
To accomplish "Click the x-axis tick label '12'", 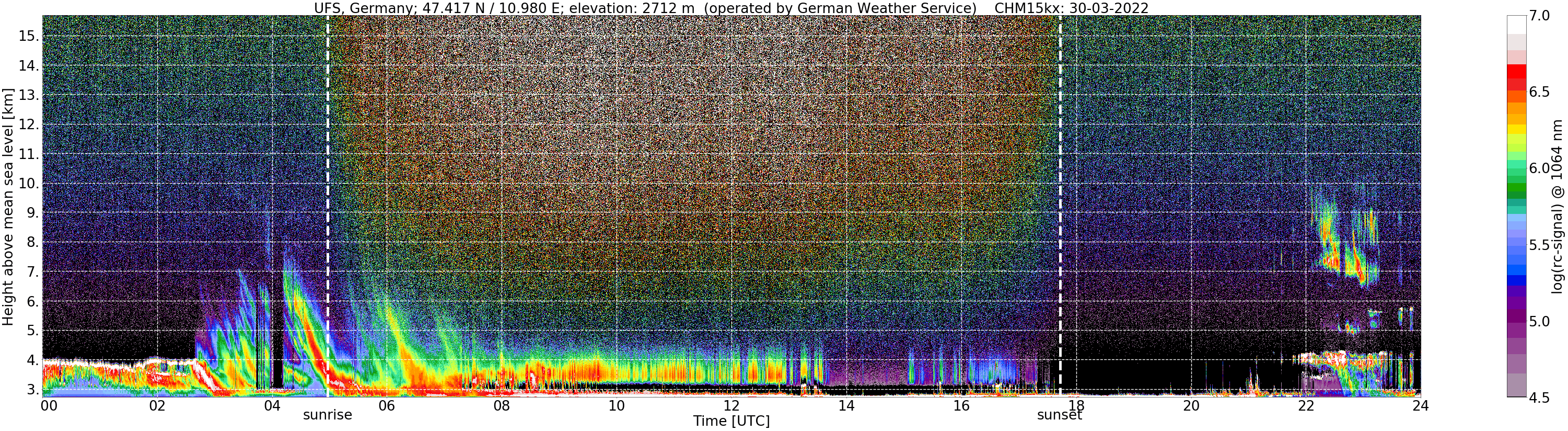I will pos(731,406).
